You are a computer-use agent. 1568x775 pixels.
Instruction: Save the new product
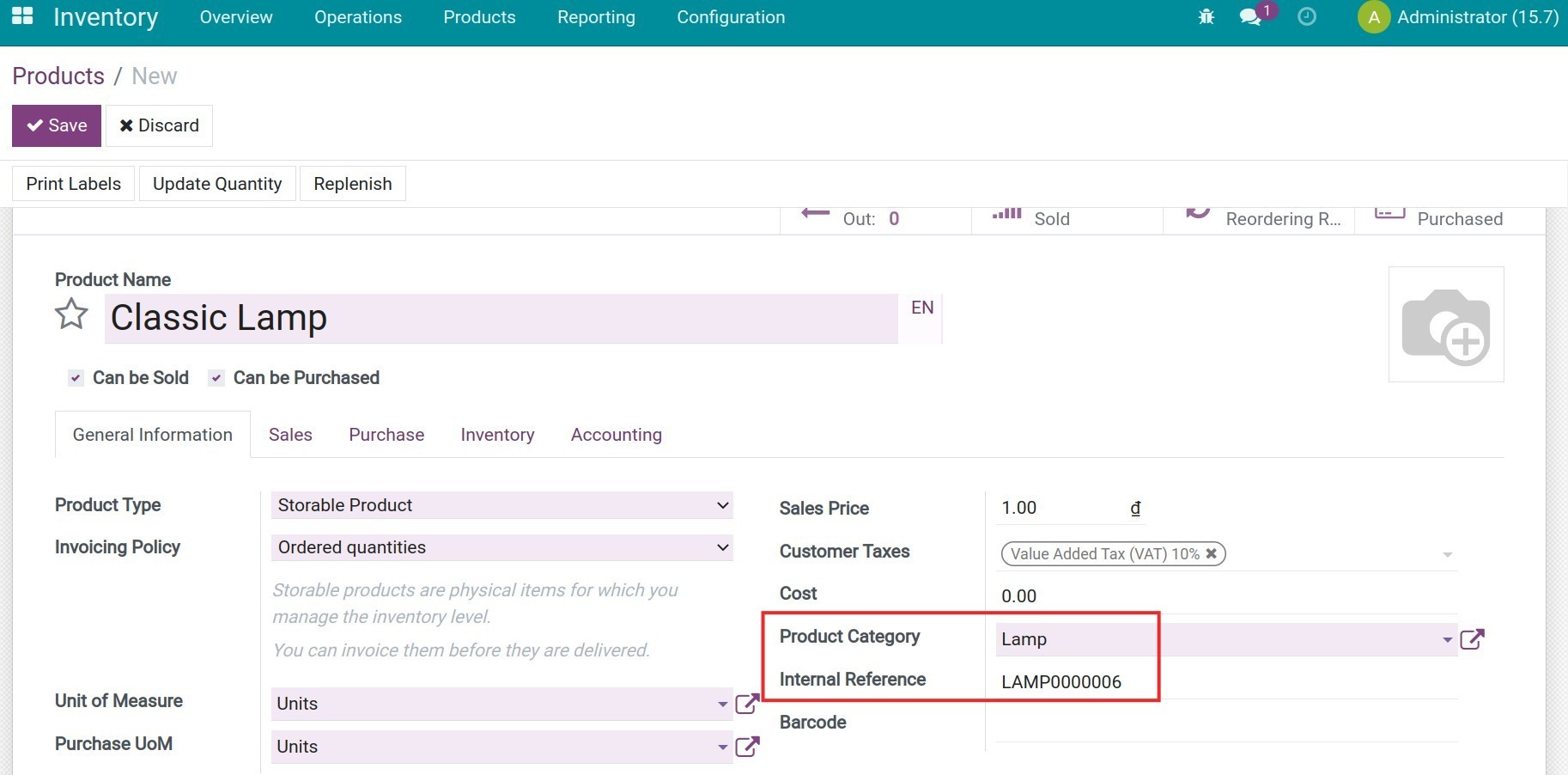(56, 125)
